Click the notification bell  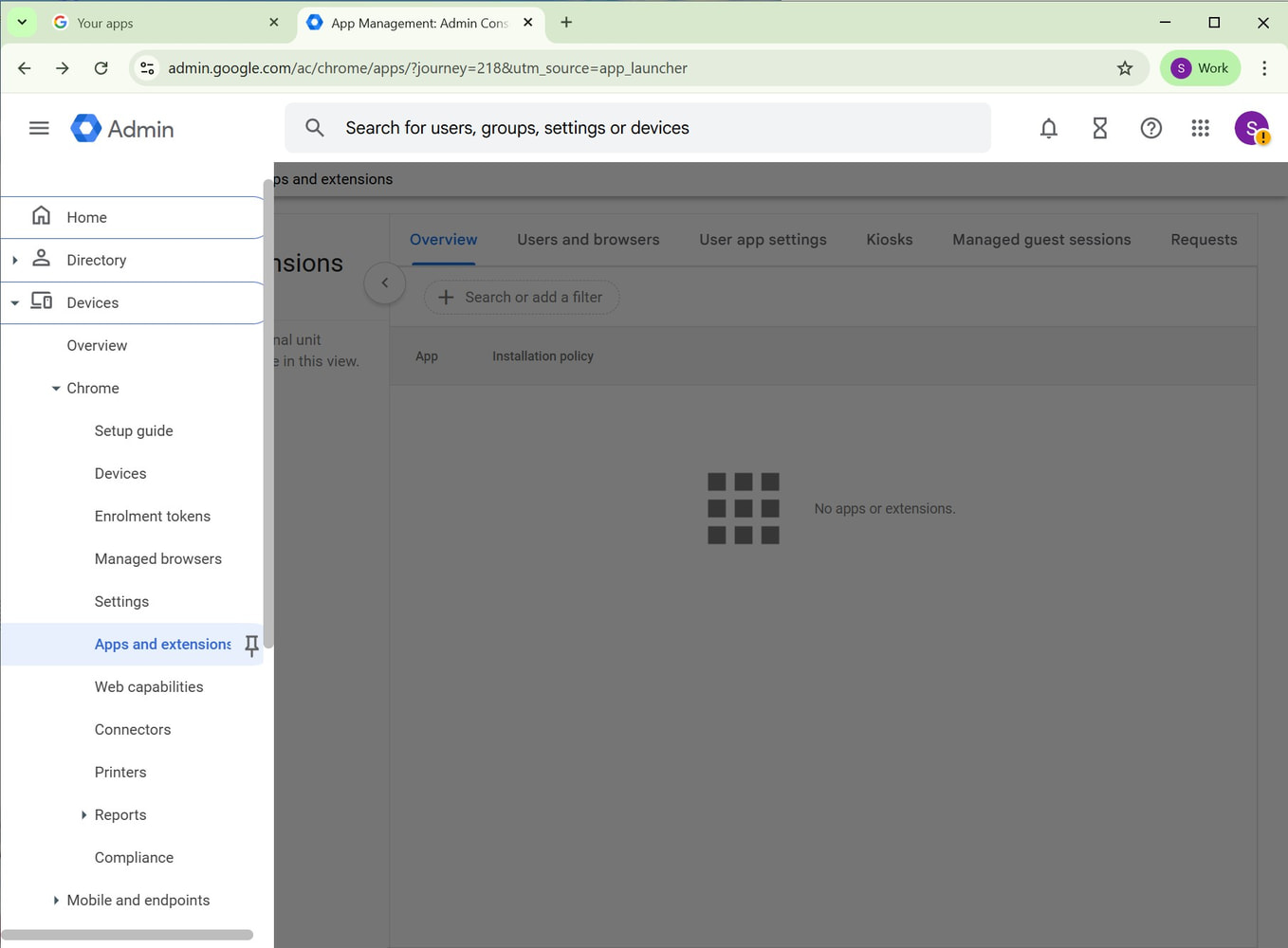coord(1049,128)
